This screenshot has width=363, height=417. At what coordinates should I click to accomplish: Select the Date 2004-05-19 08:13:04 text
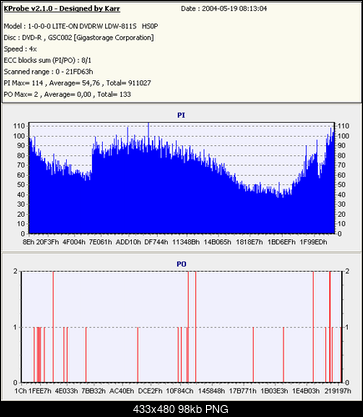pos(224,9)
